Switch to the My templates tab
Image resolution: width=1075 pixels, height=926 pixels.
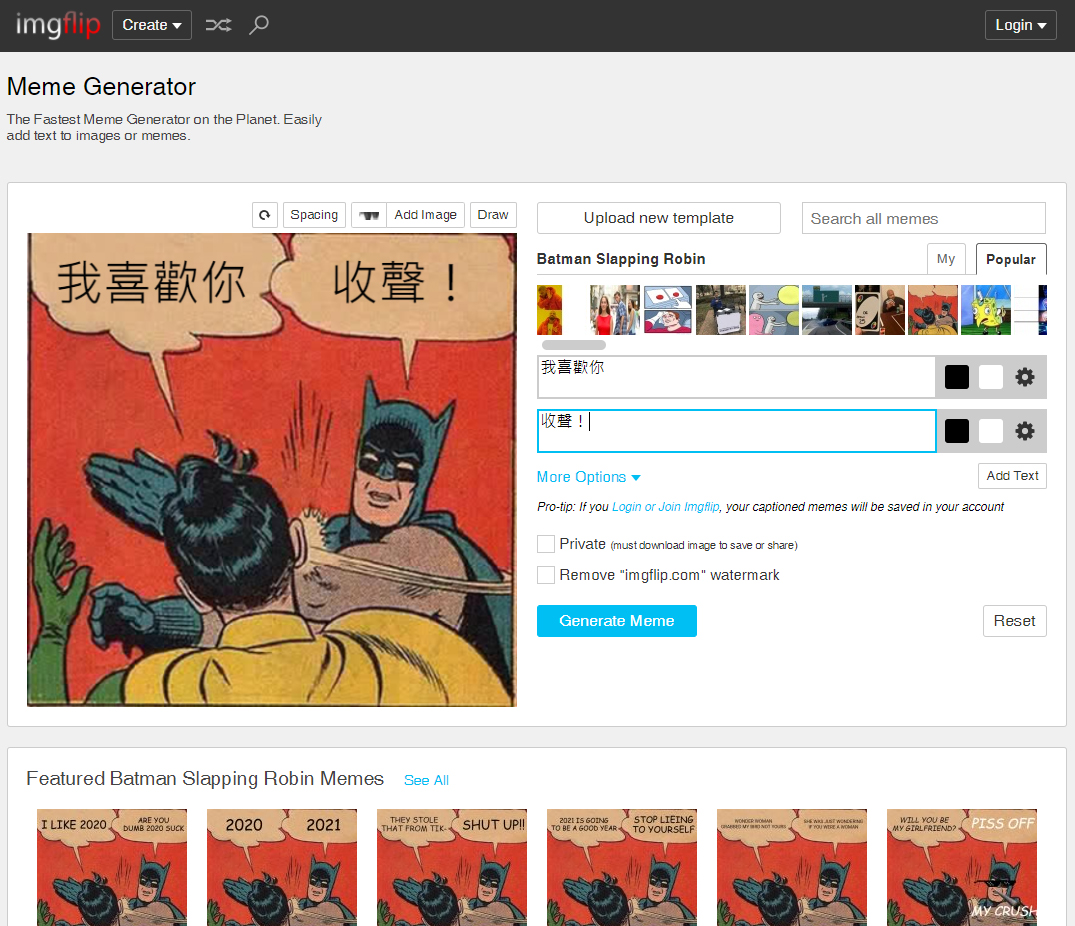pyautogui.click(x=946, y=259)
